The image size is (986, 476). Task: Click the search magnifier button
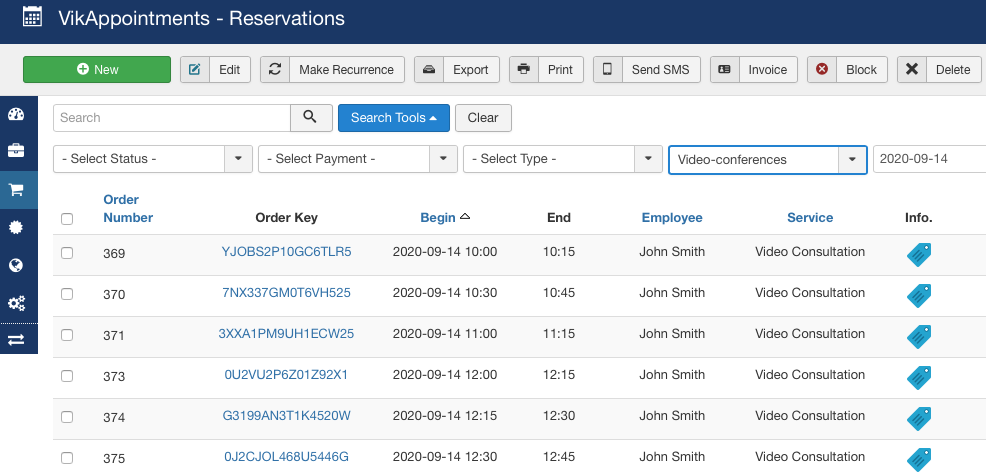point(311,118)
